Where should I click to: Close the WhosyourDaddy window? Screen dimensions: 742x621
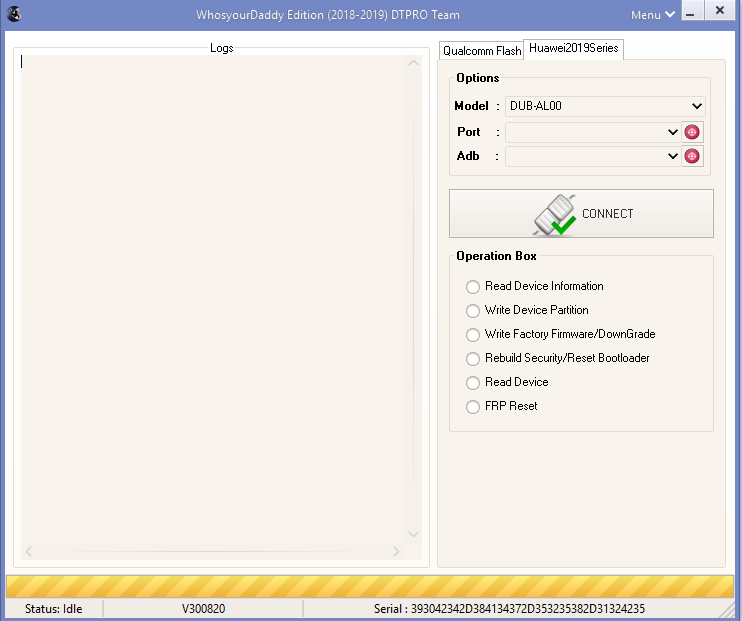click(x=720, y=10)
